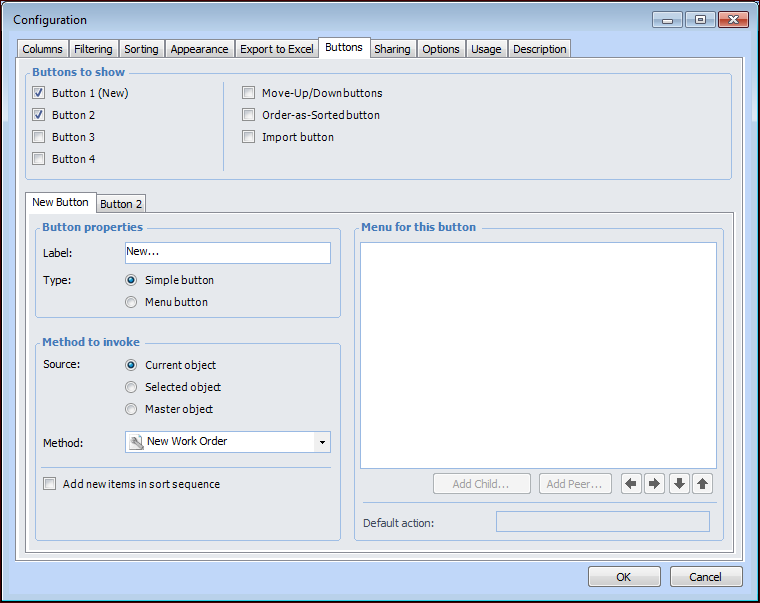Open the Export to Excel tab
The width and height of the screenshot is (760, 603).
point(276,49)
